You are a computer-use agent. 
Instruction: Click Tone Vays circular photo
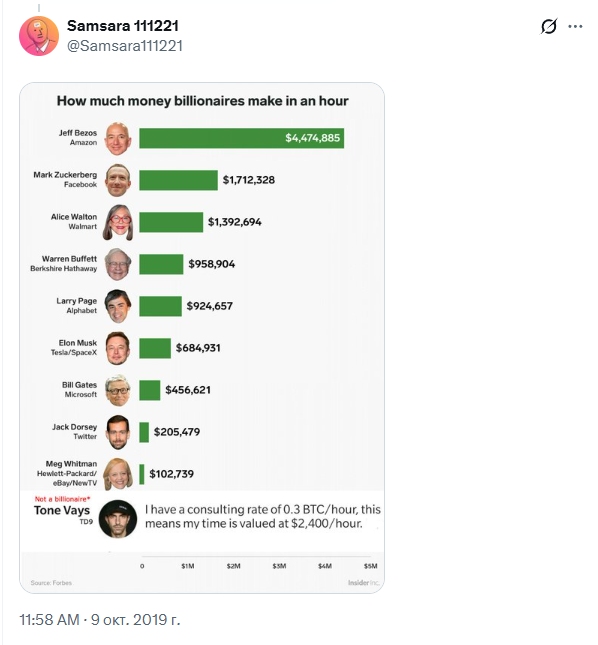[x=118, y=519]
